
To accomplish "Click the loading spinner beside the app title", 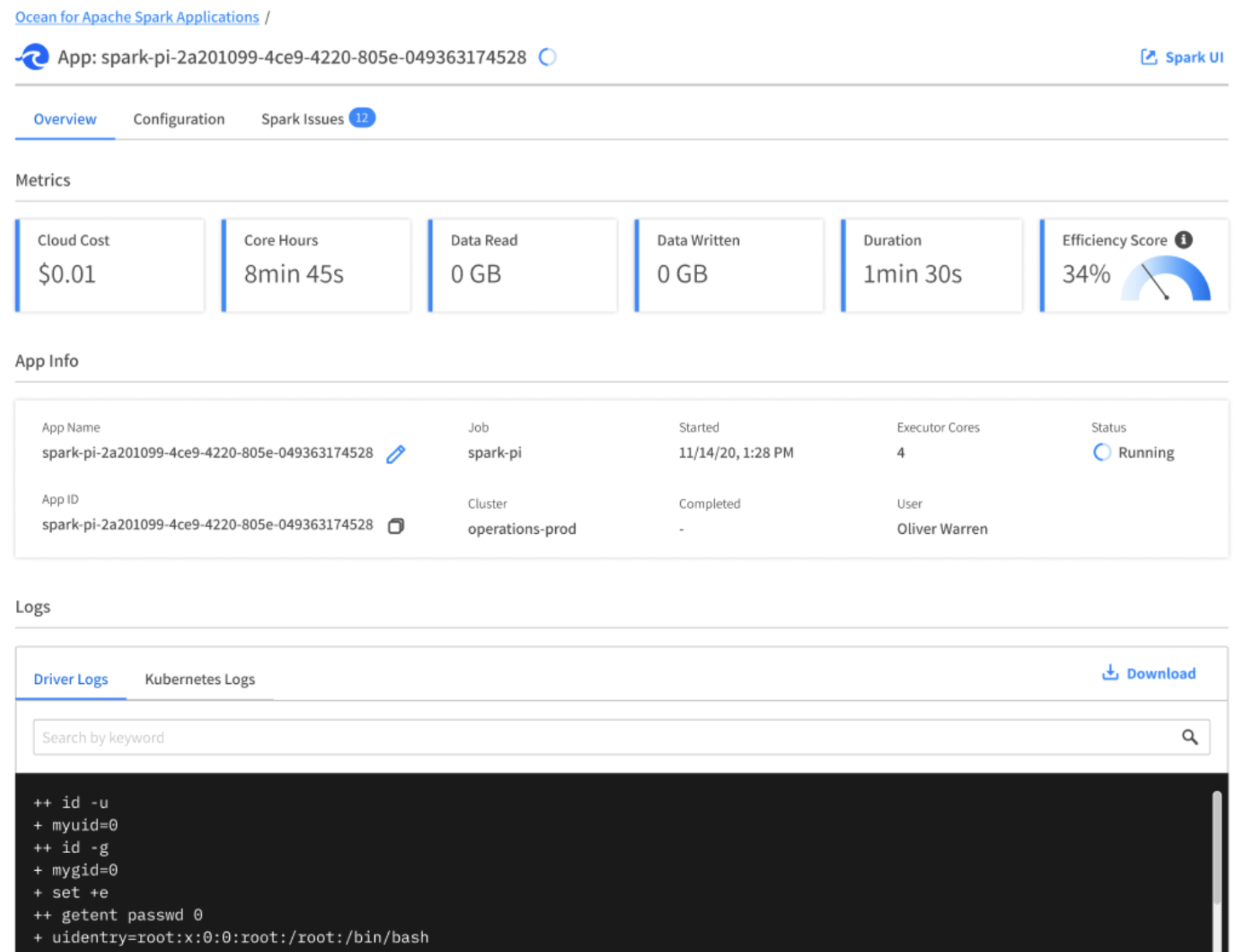I will pyautogui.click(x=547, y=57).
